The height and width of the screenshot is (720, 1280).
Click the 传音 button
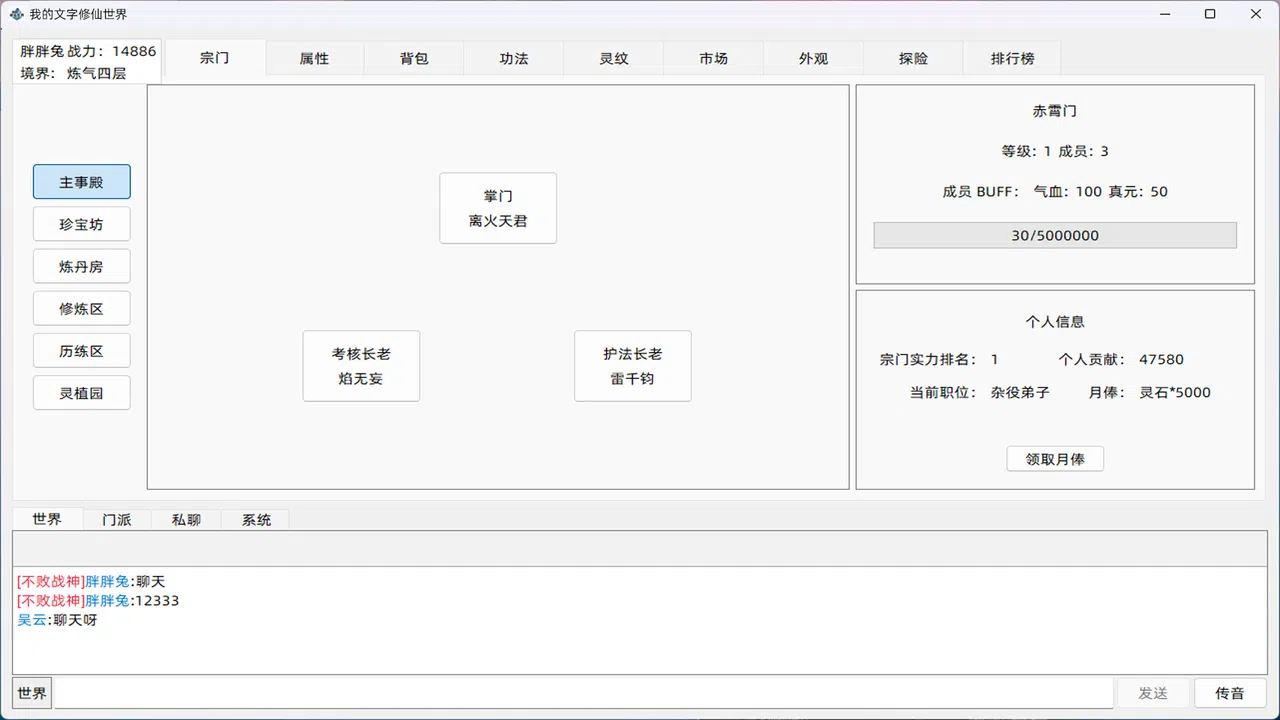[x=1230, y=693]
